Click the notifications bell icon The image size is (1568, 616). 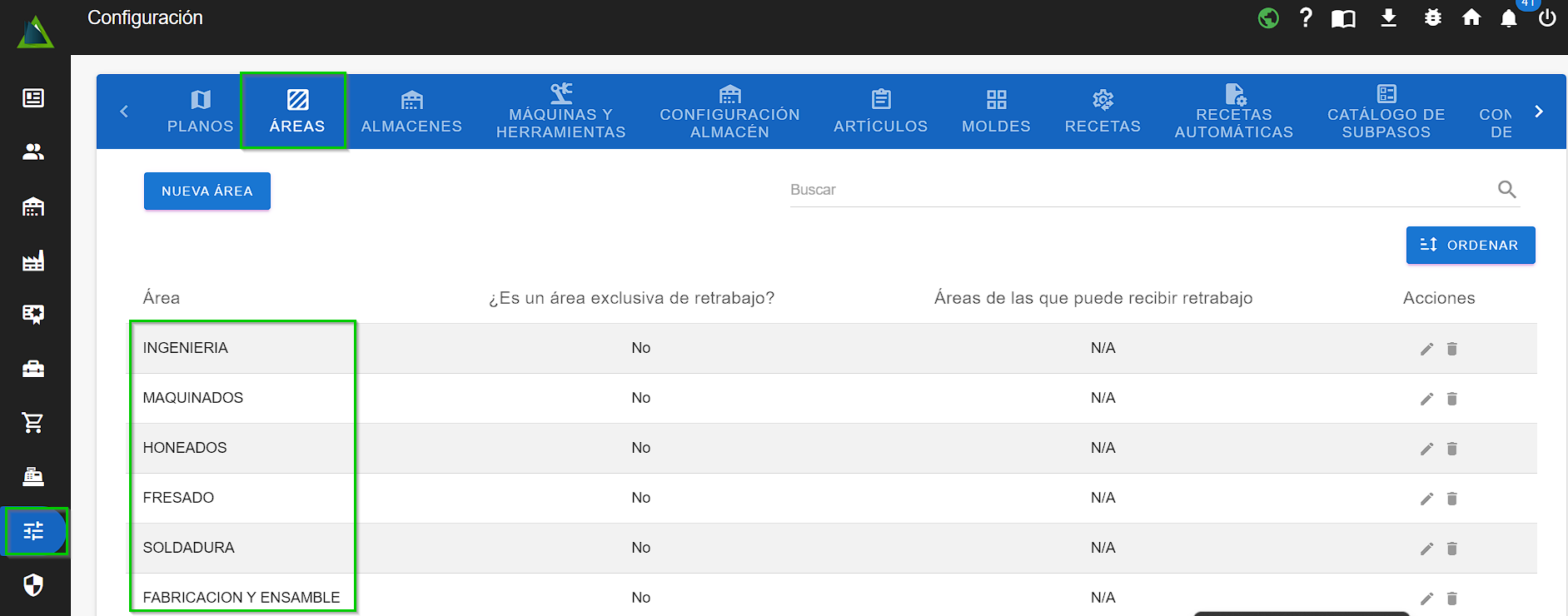[x=1508, y=18]
